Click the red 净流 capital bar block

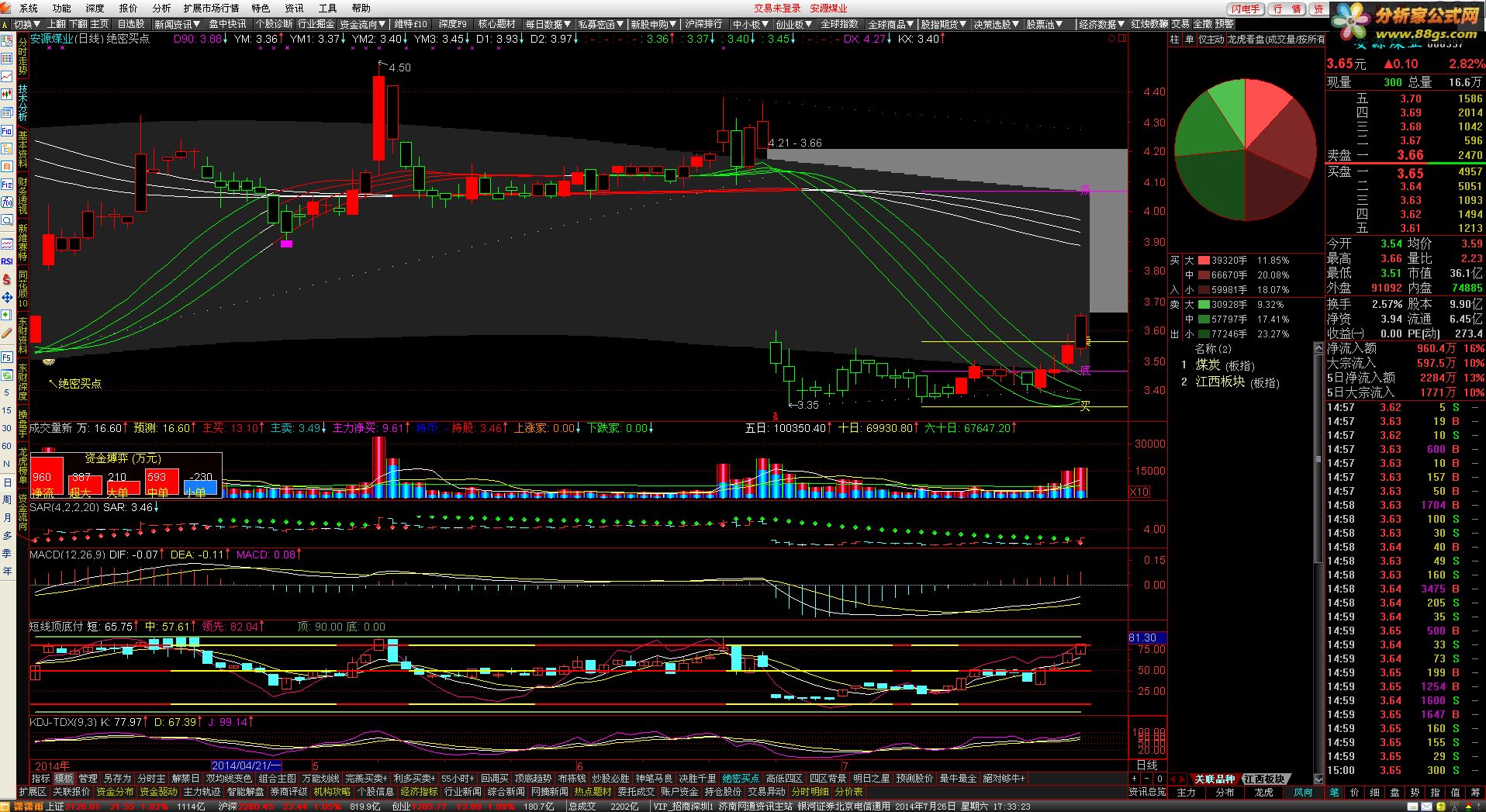47,478
